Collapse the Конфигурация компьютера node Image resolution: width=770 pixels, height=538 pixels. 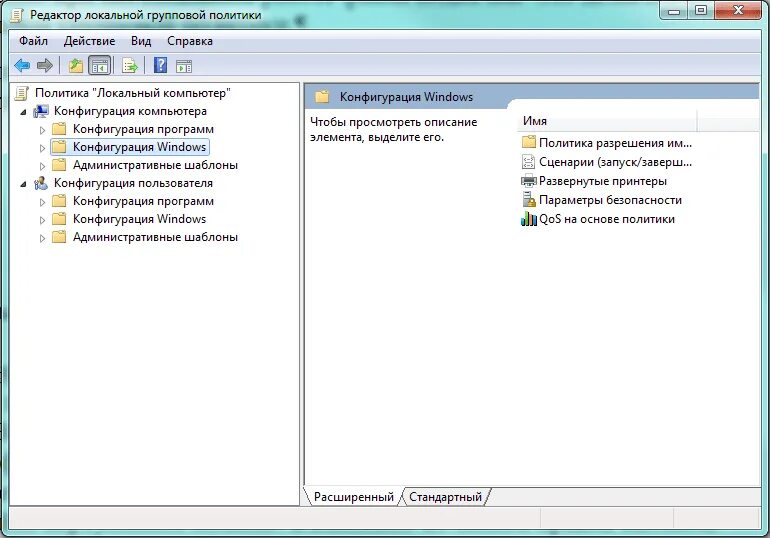(x=23, y=112)
